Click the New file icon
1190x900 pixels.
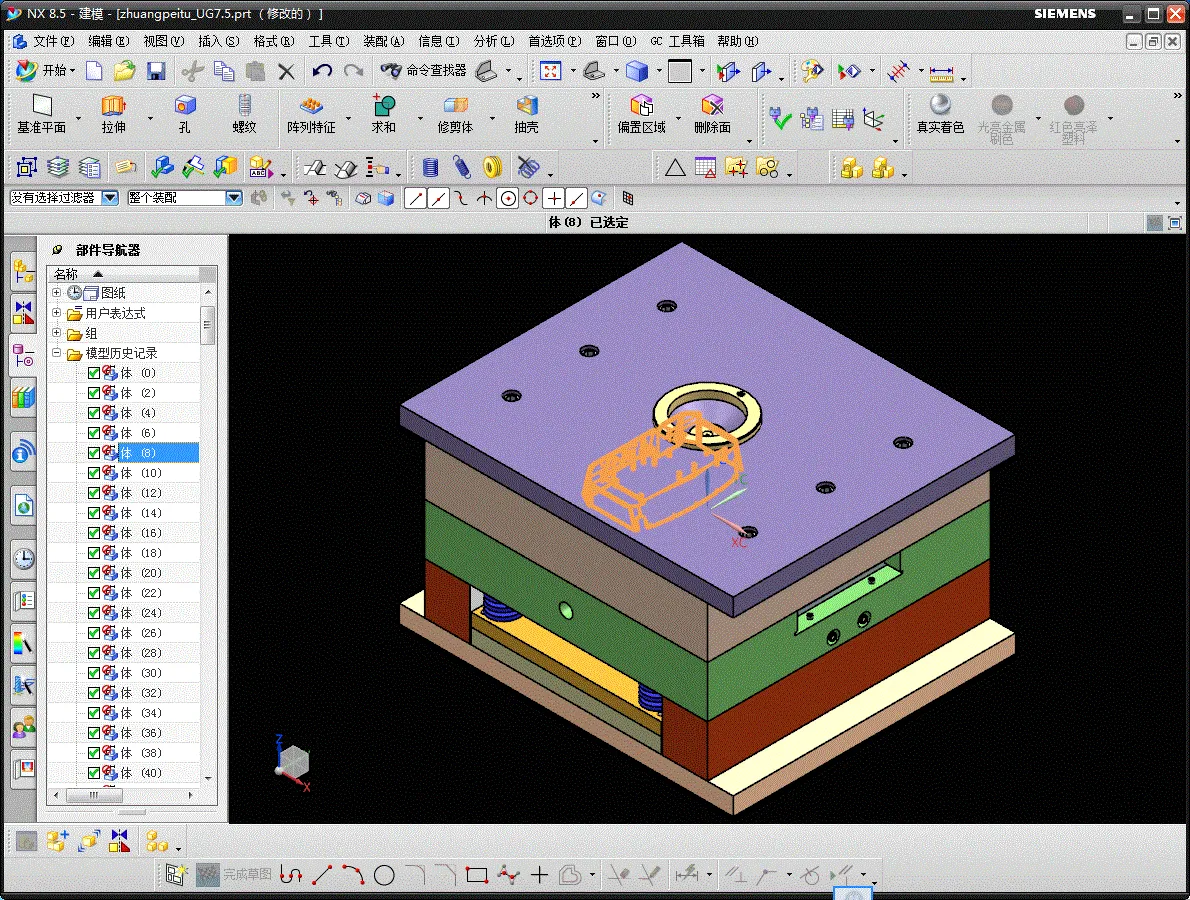coord(94,71)
